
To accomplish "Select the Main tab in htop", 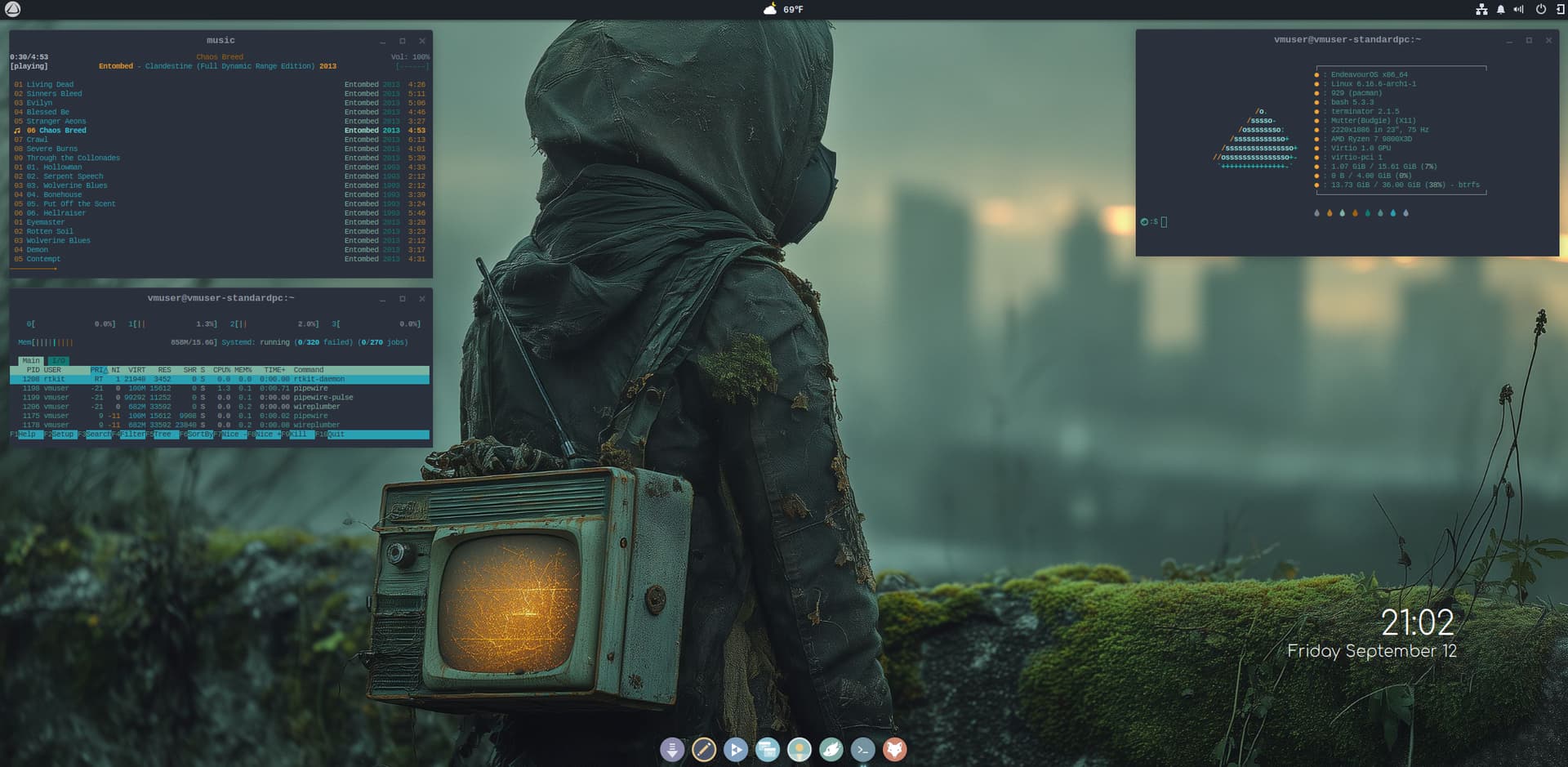I will tap(31, 360).
